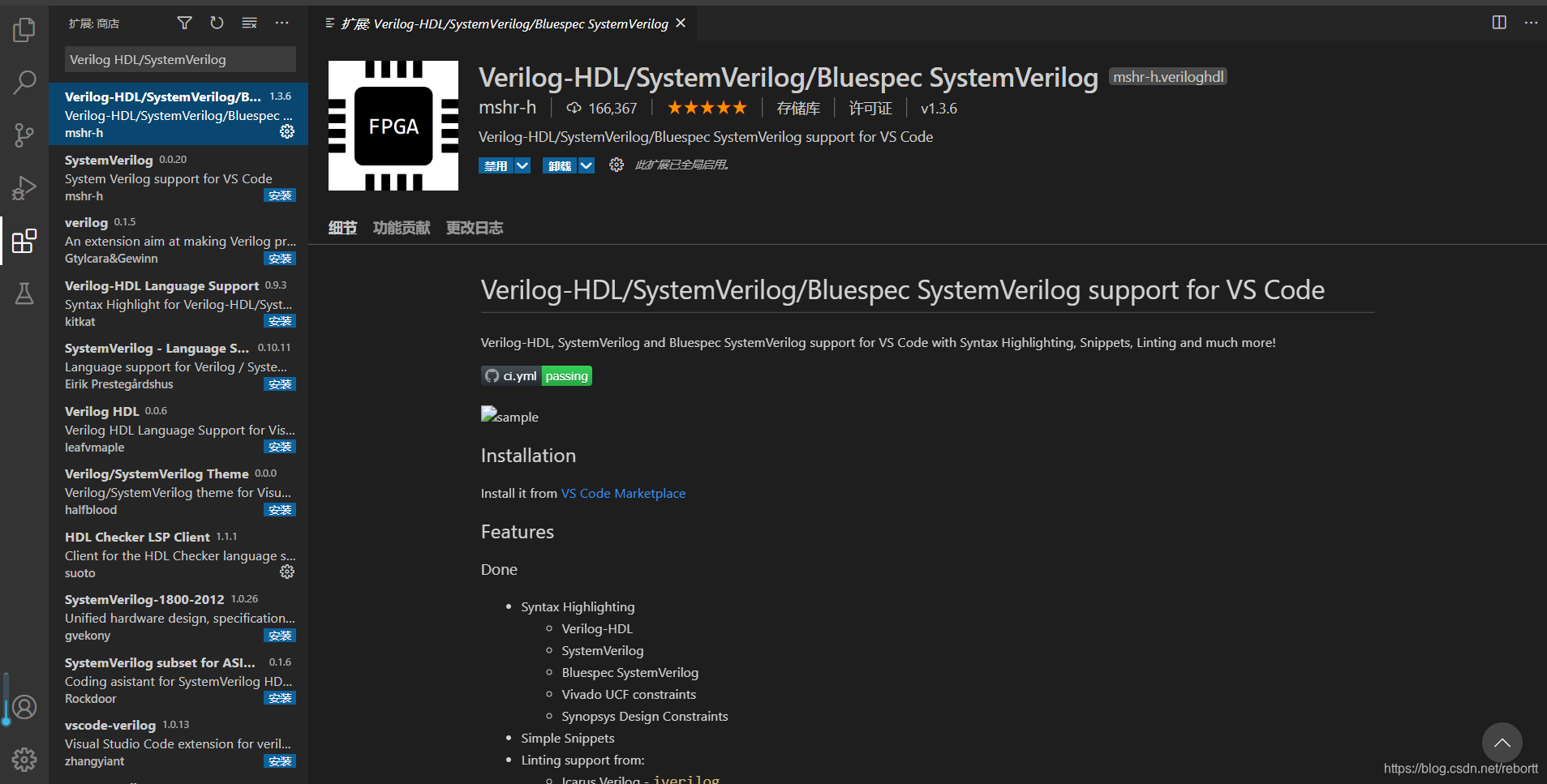
Task: Open the Manage gear in activity bar
Action: tap(24, 760)
